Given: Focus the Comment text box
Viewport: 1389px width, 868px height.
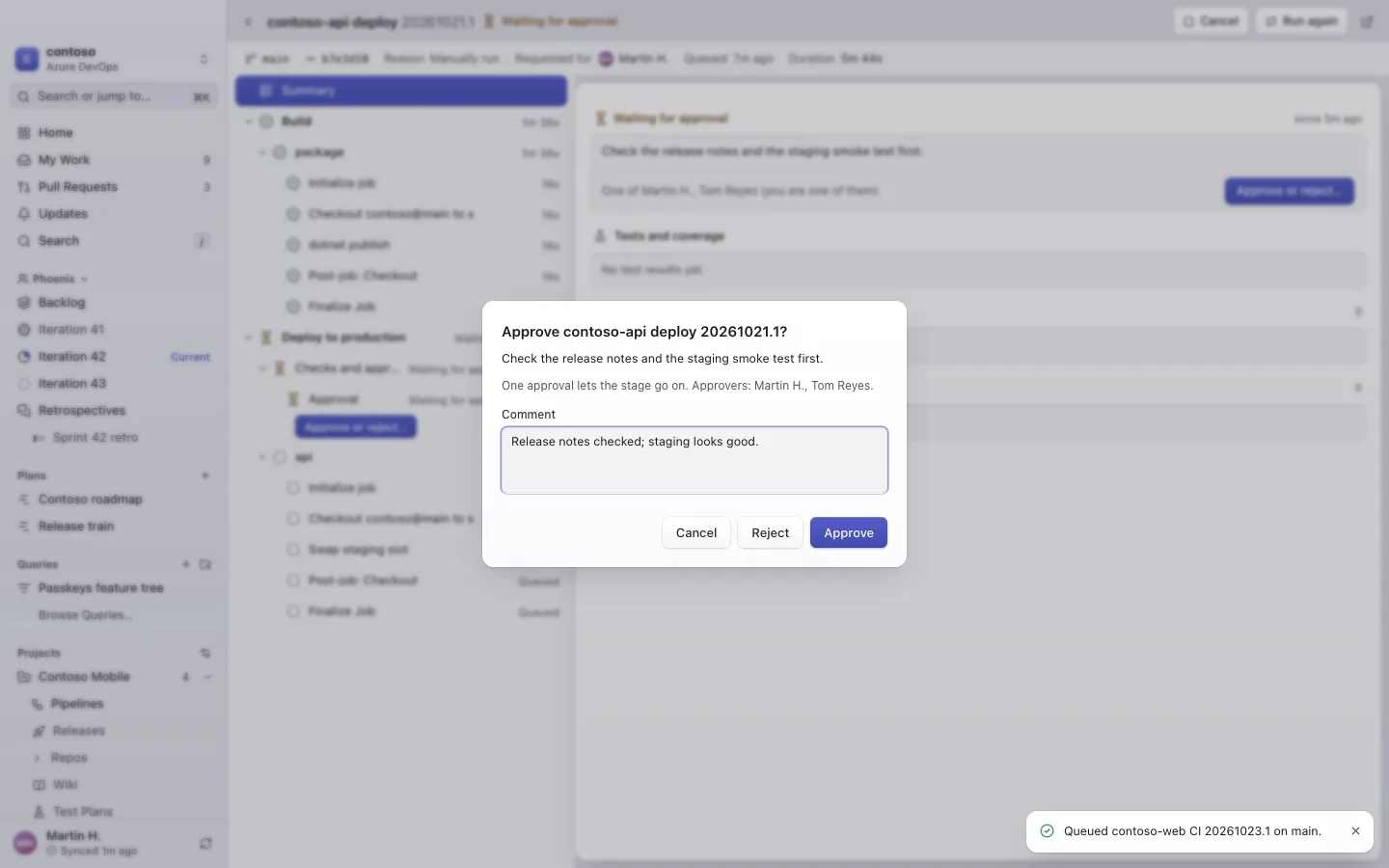Looking at the screenshot, I should (694, 460).
